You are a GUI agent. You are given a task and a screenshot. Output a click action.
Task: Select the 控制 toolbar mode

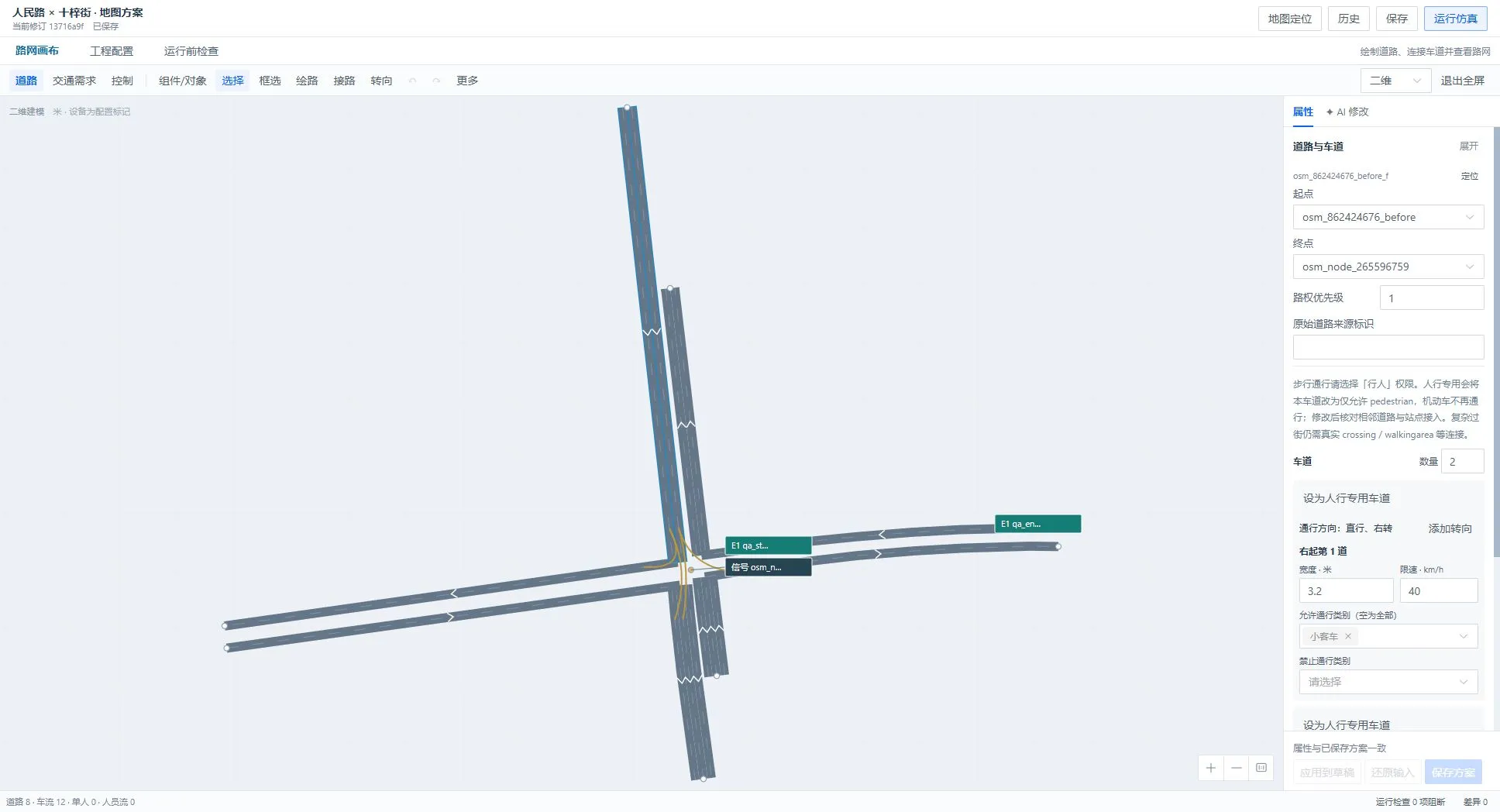click(122, 81)
